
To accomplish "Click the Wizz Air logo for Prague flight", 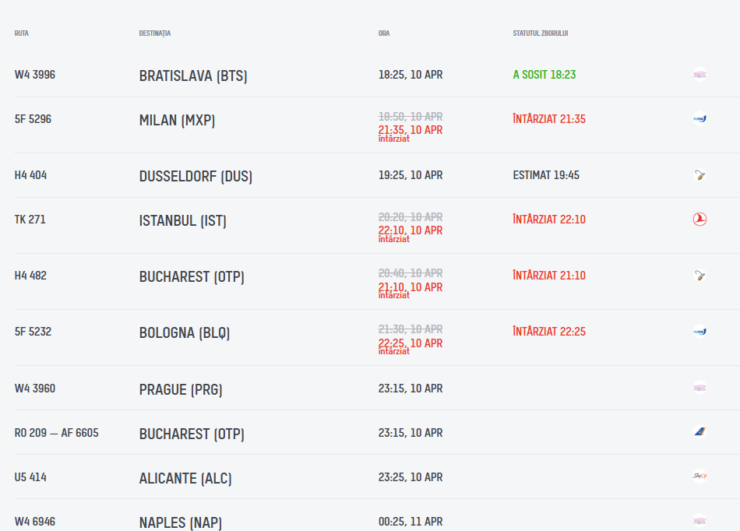I will click(700, 388).
